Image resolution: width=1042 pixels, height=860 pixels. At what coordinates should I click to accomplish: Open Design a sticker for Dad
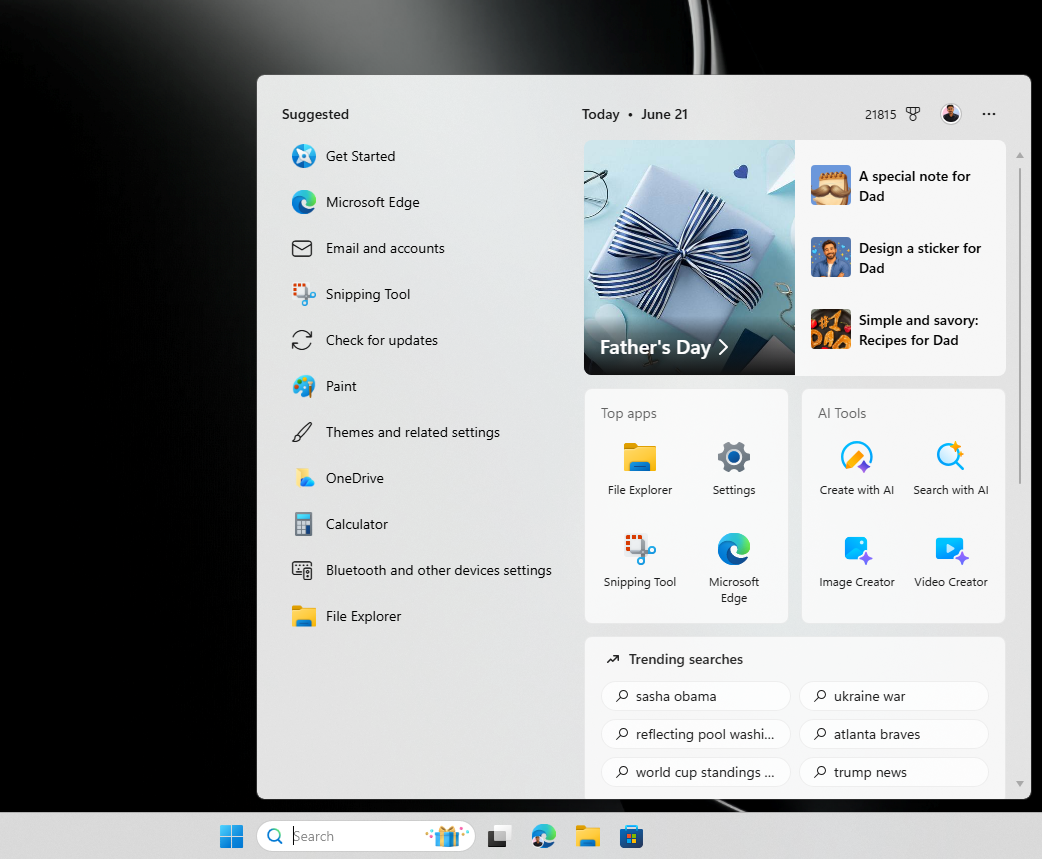click(900, 258)
